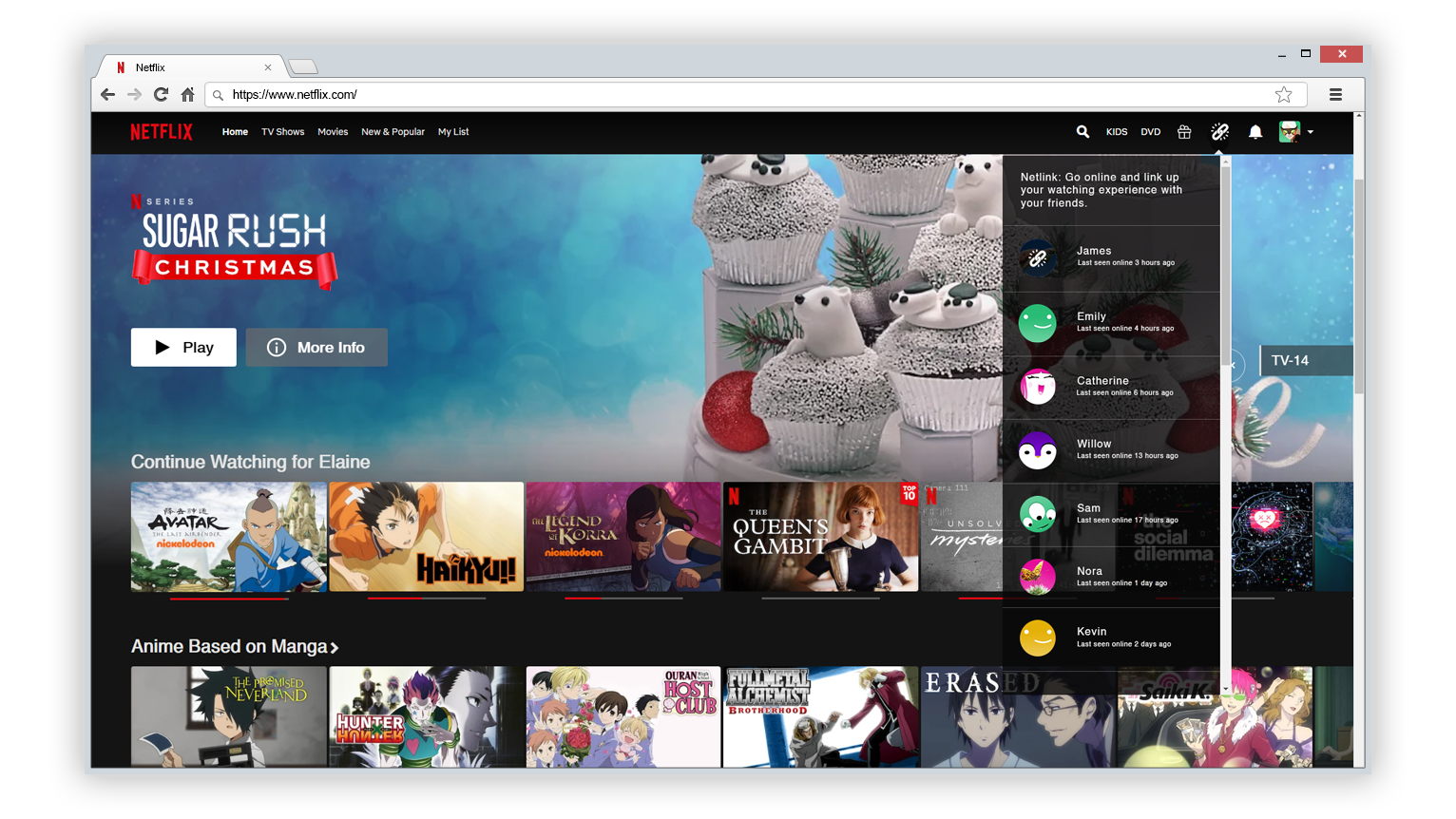Screen dimensions: 1456x819
Task: Click the Netflix logo in the header
Action: [x=162, y=132]
